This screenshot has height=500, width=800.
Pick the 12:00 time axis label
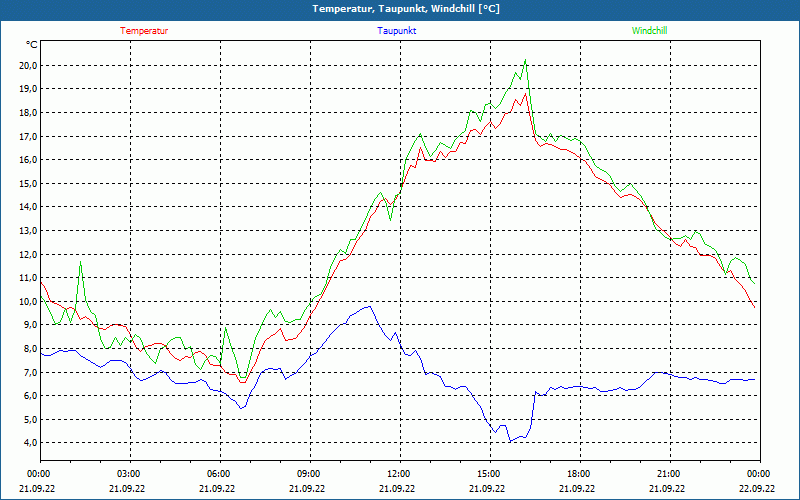click(399, 474)
